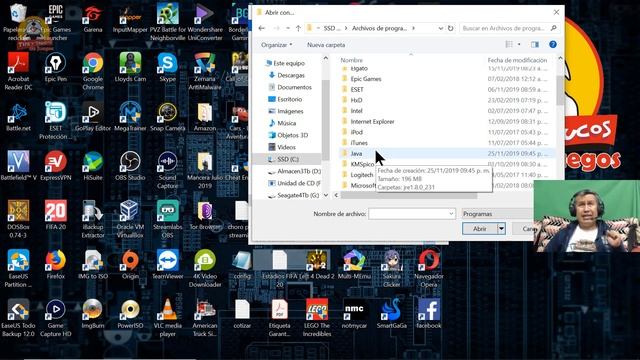Launch Google Chrome from the desktop
This screenshot has height=360, width=640.
click(x=93, y=71)
